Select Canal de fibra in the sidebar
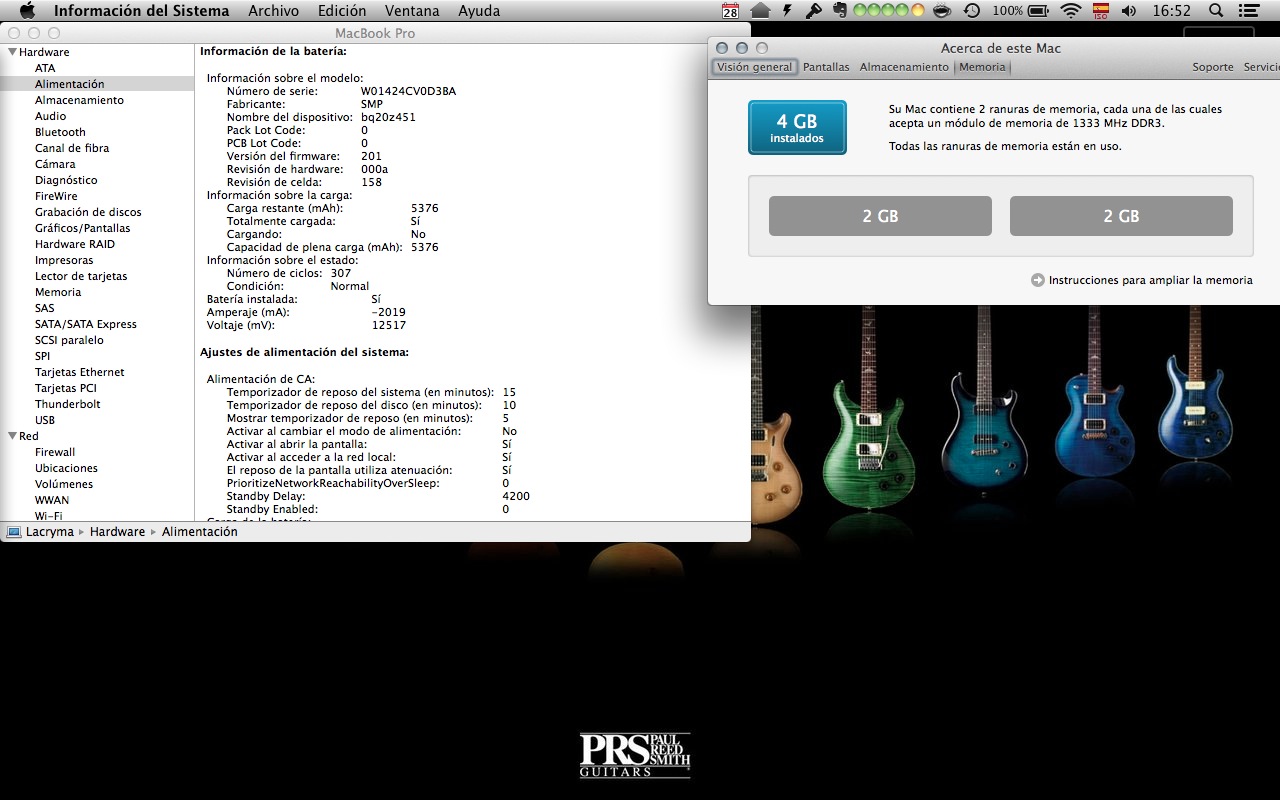Image resolution: width=1280 pixels, height=800 pixels. pos(72,148)
